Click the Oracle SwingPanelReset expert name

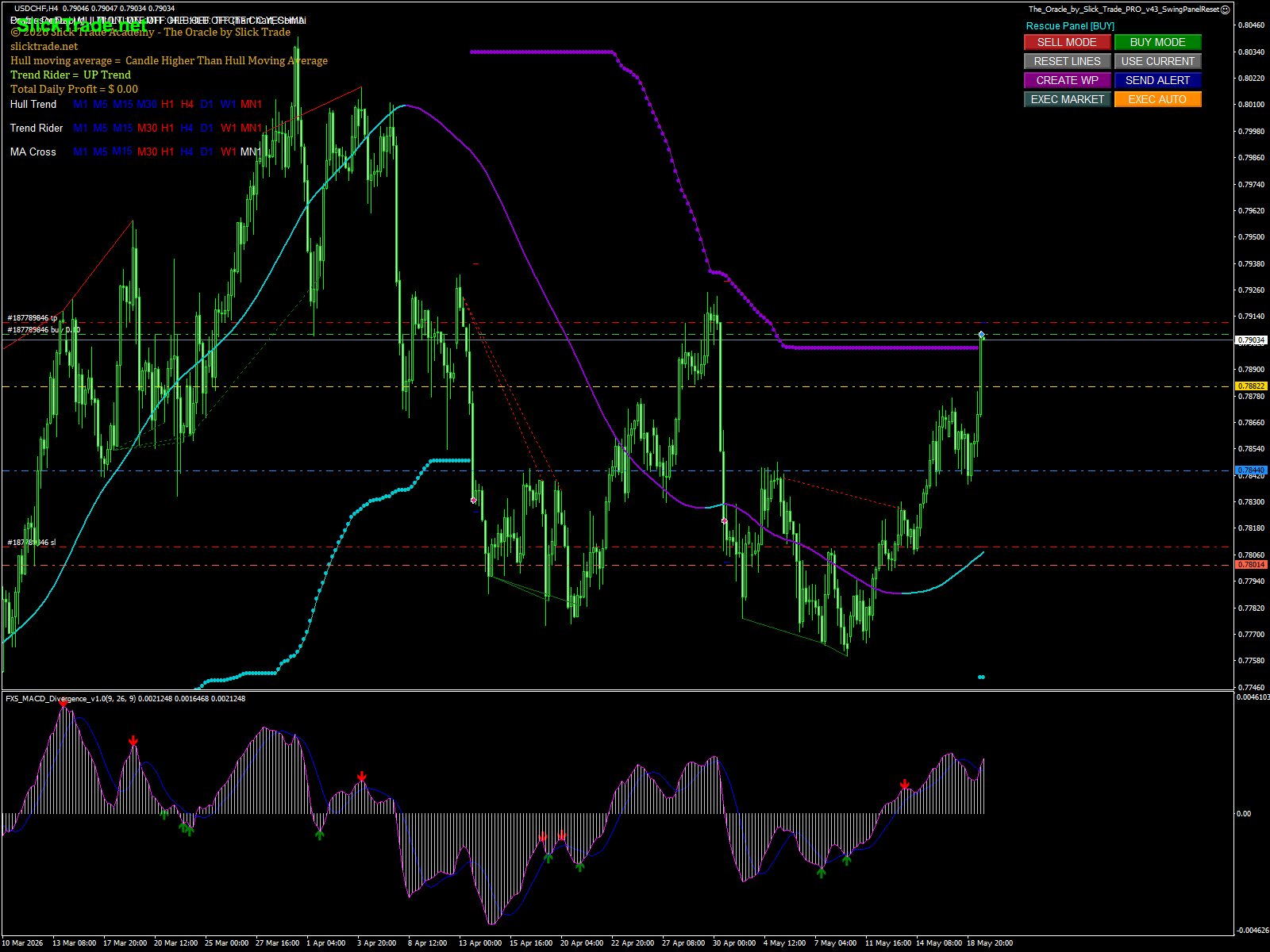(1124, 10)
